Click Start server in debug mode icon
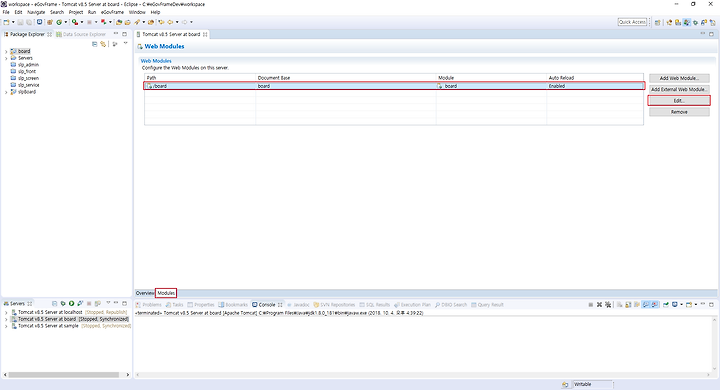 click(x=63, y=303)
